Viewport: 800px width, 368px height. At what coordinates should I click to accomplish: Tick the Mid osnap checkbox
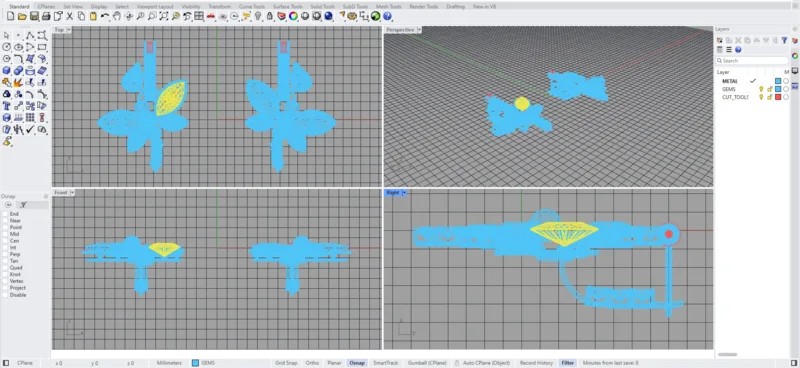[x=5, y=234]
